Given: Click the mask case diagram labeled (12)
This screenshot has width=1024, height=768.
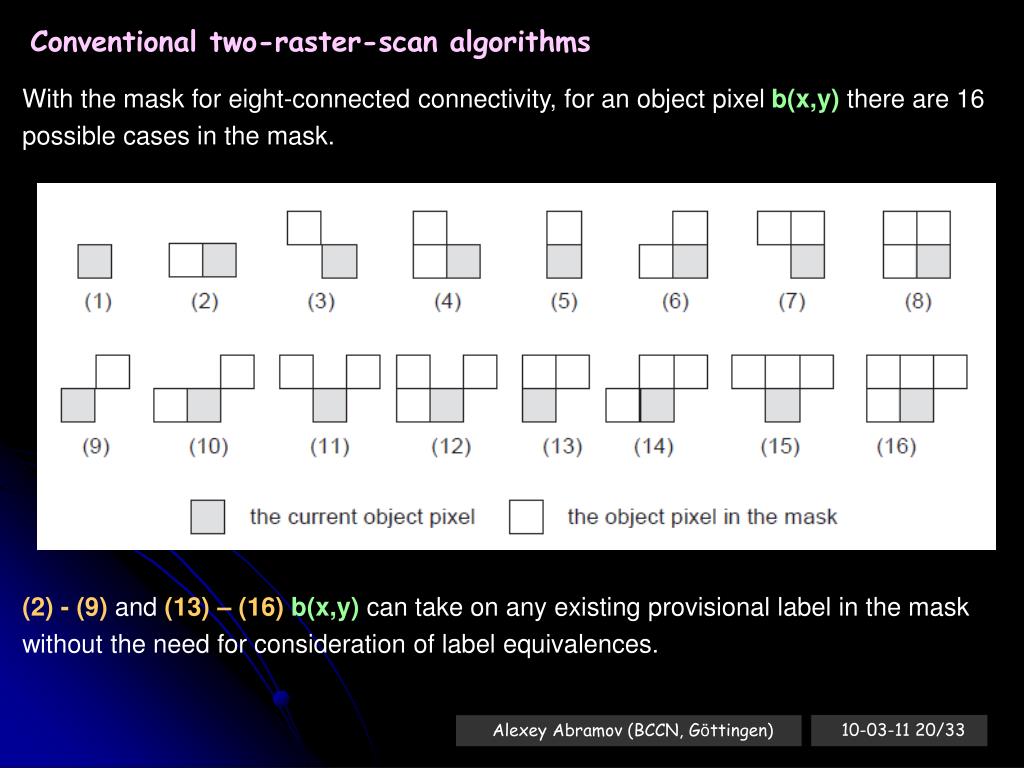Looking at the screenshot, I should (x=447, y=389).
